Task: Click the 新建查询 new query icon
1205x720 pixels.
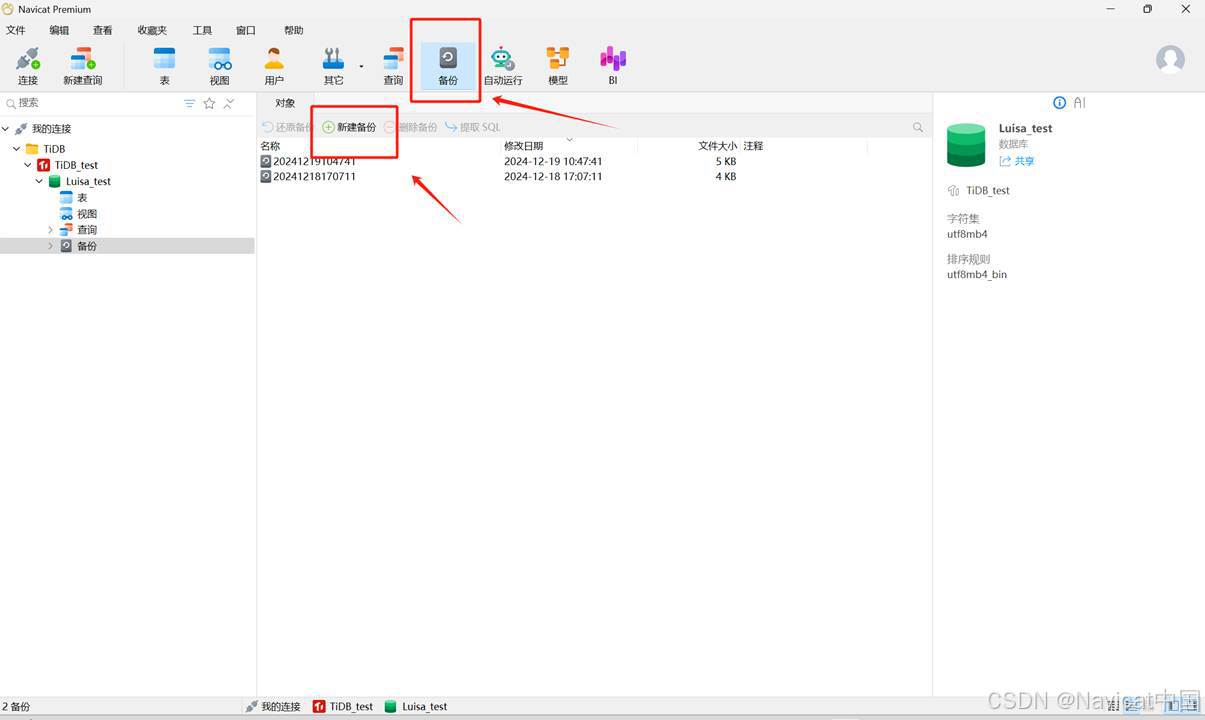Action: coord(82,66)
